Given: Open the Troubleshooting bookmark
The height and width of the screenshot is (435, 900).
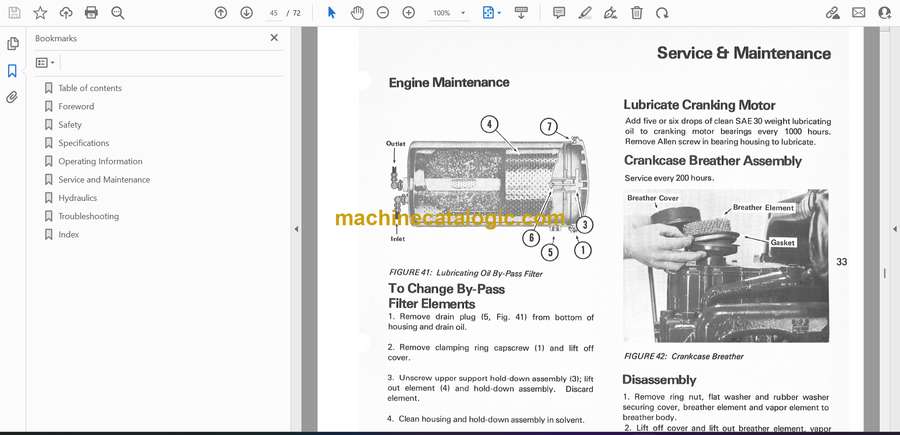Looking at the screenshot, I should [89, 216].
